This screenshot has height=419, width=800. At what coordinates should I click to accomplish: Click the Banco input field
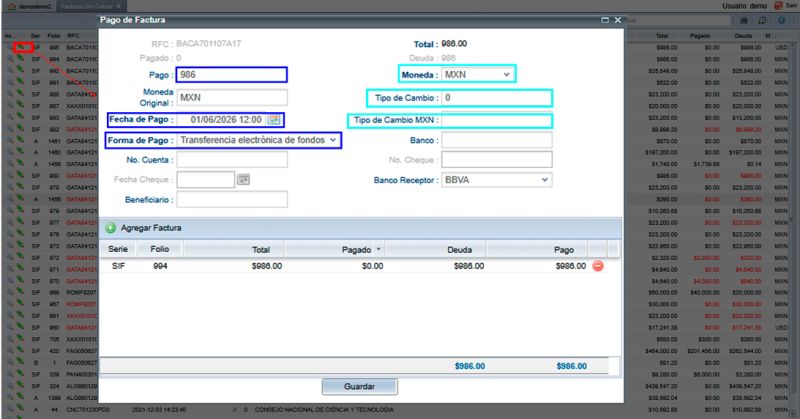click(x=496, y=140)
